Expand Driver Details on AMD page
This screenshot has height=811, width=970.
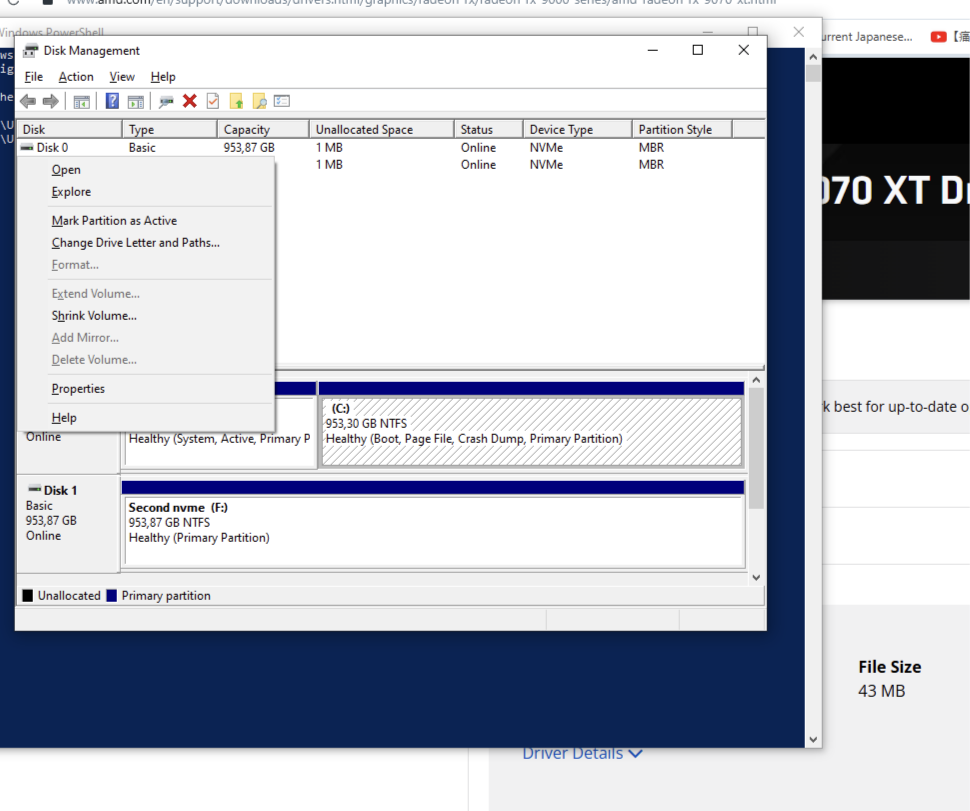click(582, 753)
